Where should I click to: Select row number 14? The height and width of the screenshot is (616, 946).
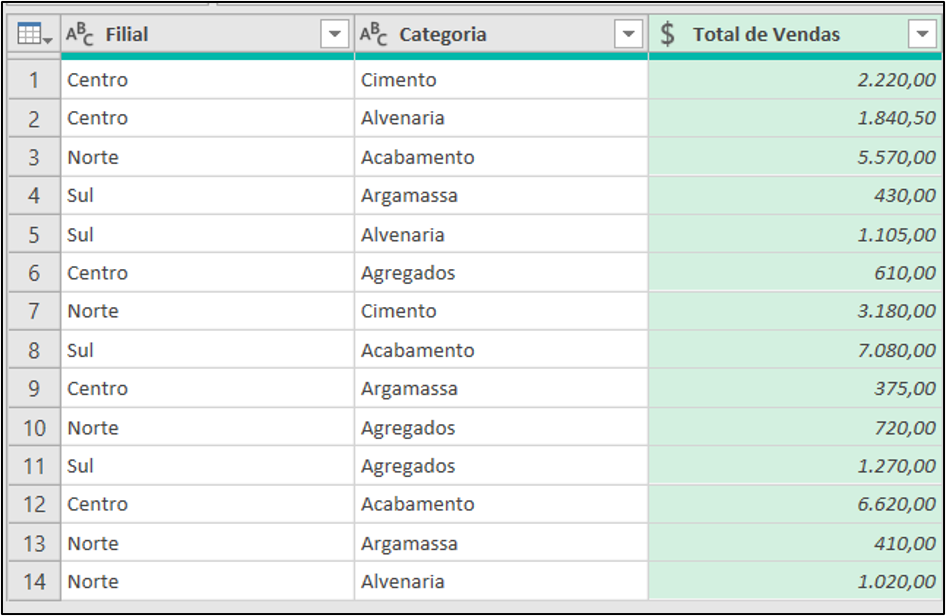34,582
